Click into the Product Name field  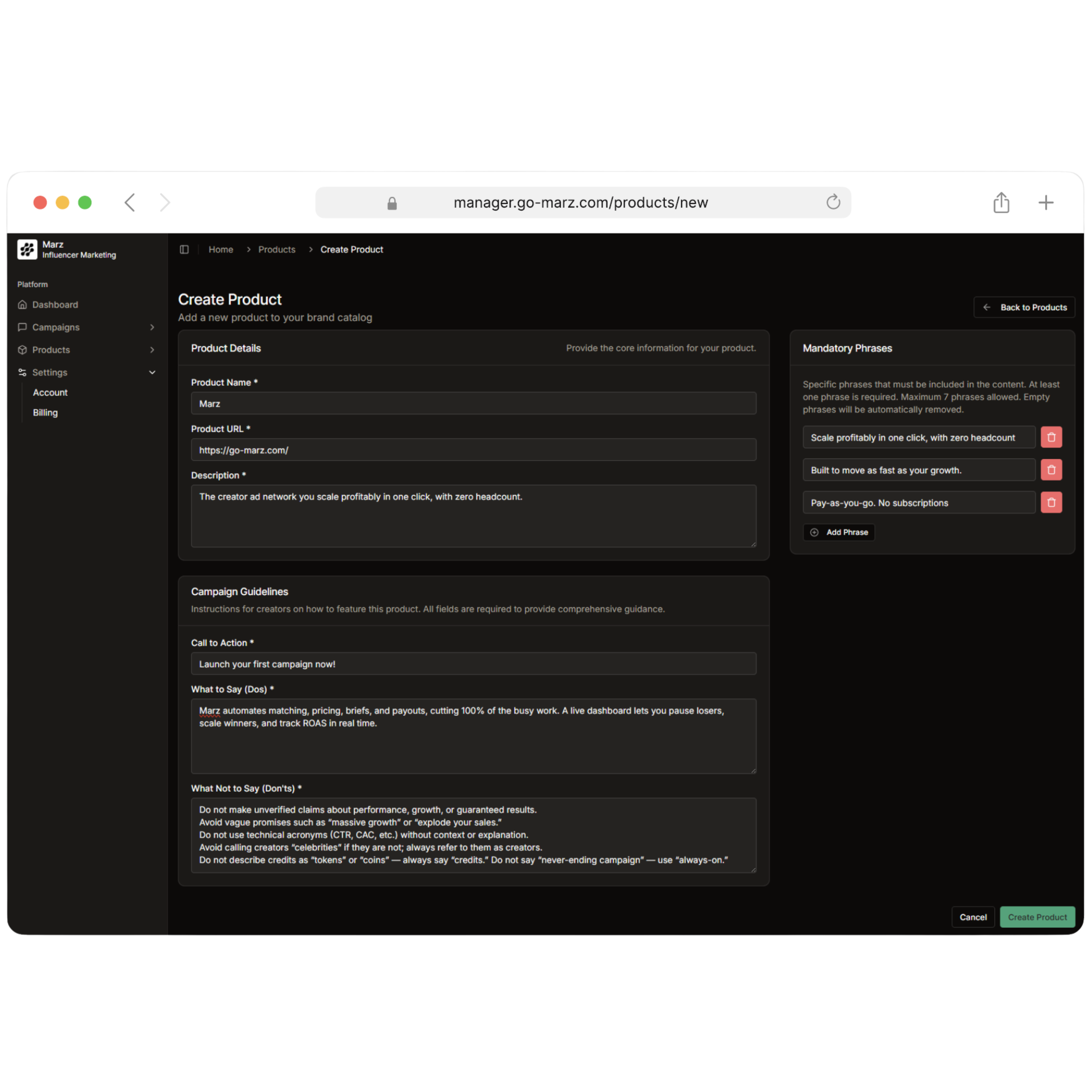click(473, 403)
